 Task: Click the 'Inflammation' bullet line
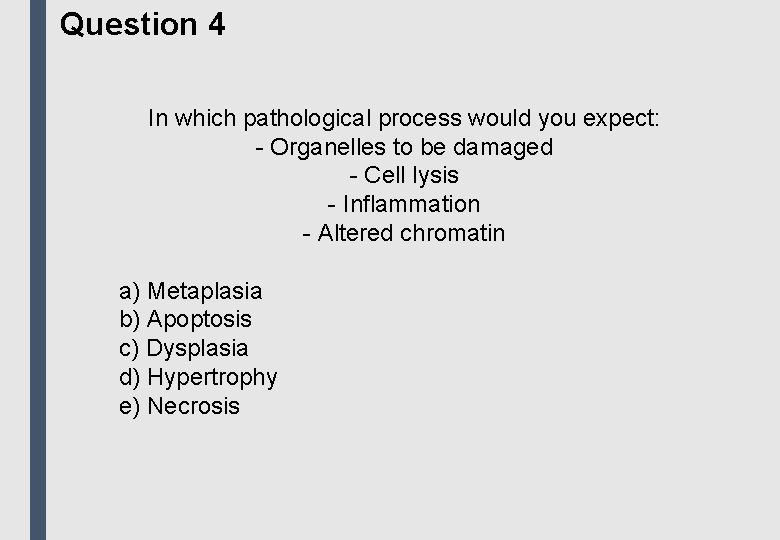click(403, 204)
